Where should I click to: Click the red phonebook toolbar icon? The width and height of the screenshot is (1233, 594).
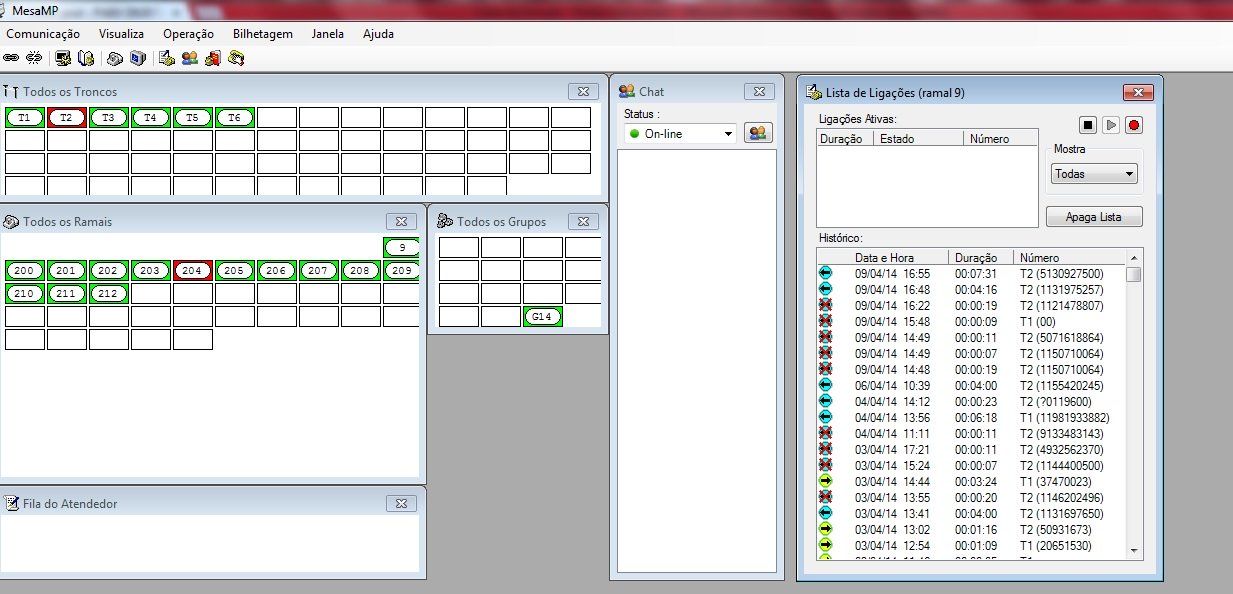pos(212,58)
